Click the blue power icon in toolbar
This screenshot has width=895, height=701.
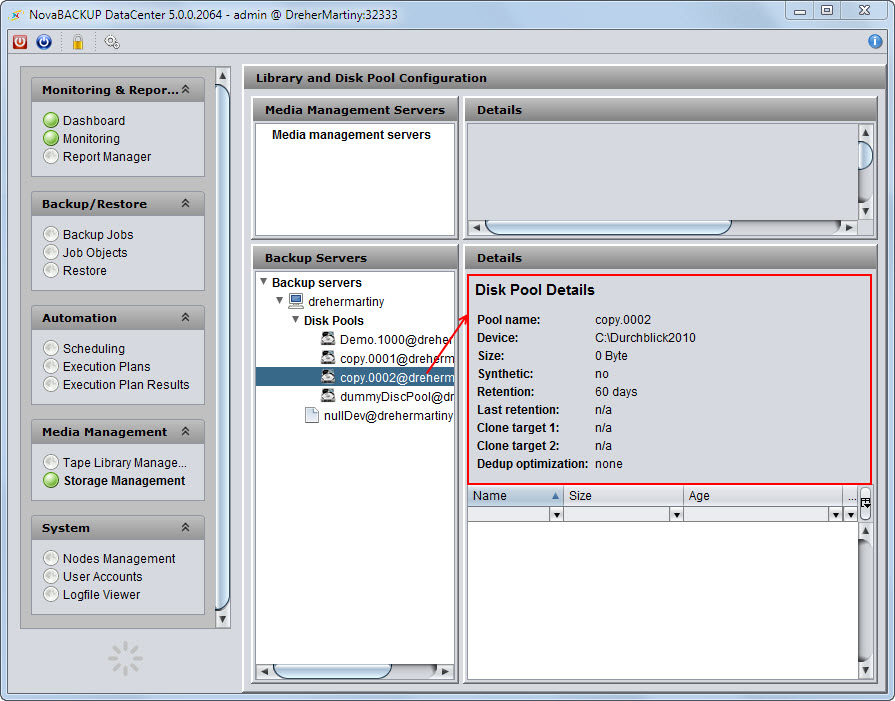click(x=44, y=42)
